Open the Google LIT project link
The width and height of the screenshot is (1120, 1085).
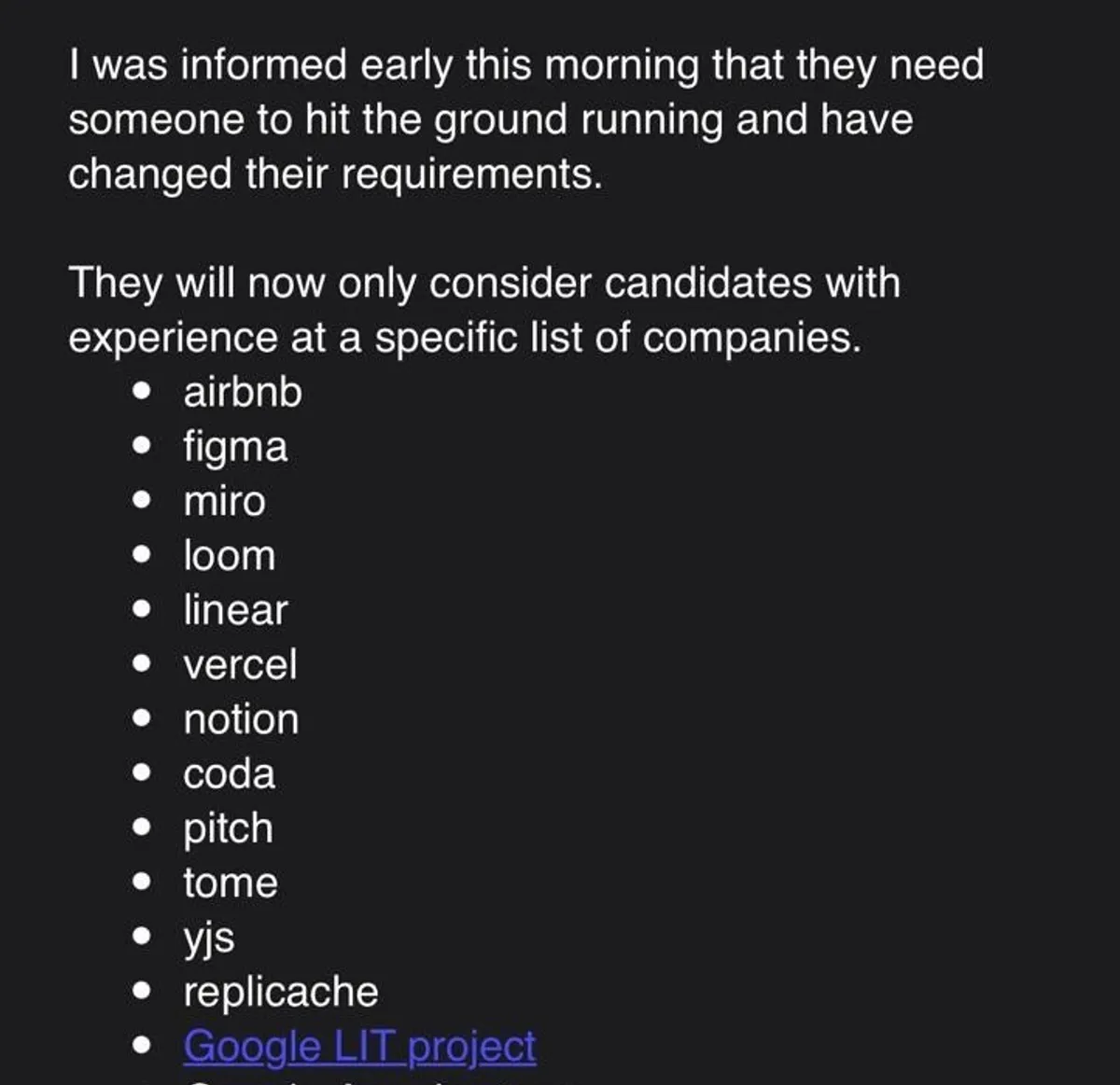[359, 1046]
